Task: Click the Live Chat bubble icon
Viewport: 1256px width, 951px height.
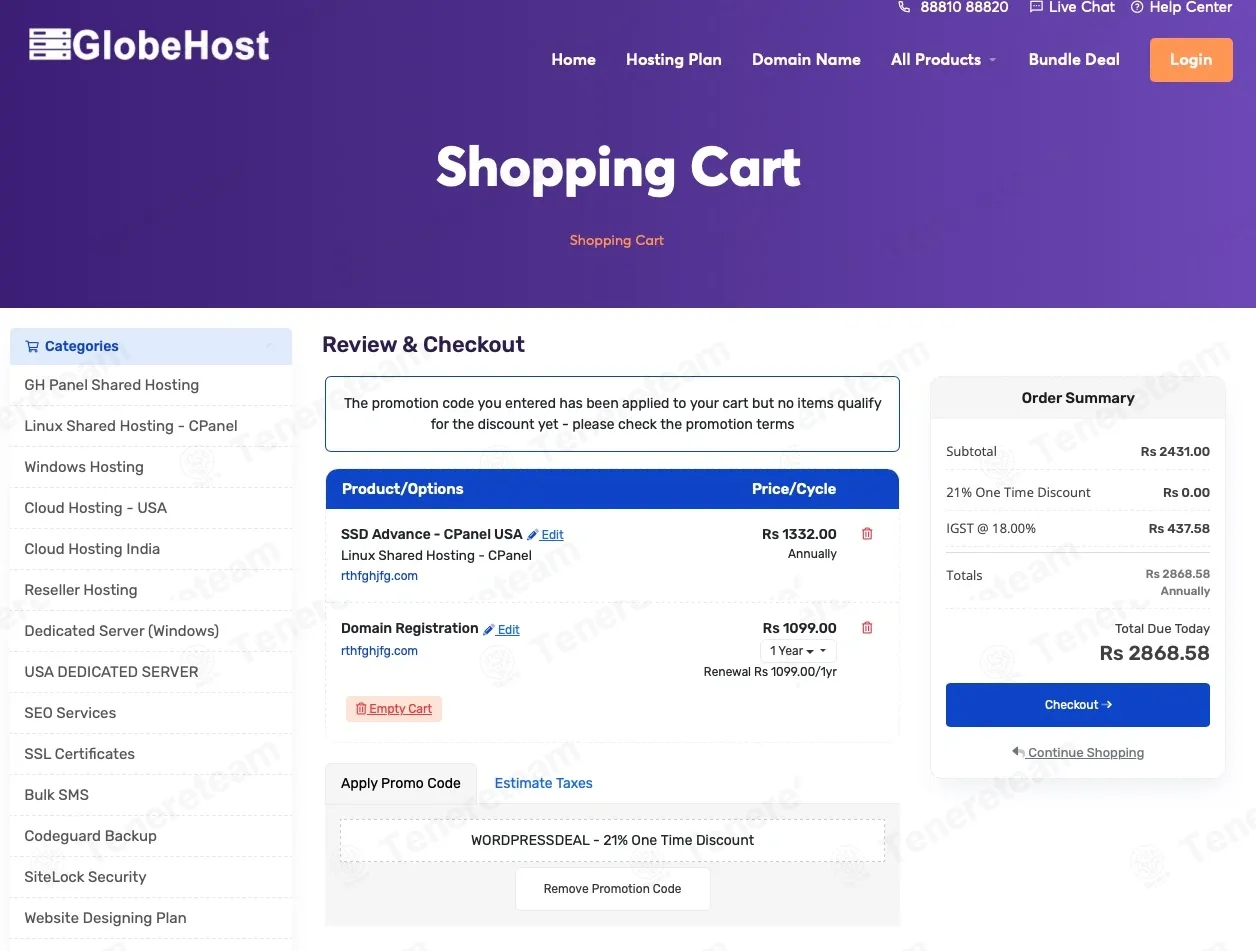Action: [1035, 7]
